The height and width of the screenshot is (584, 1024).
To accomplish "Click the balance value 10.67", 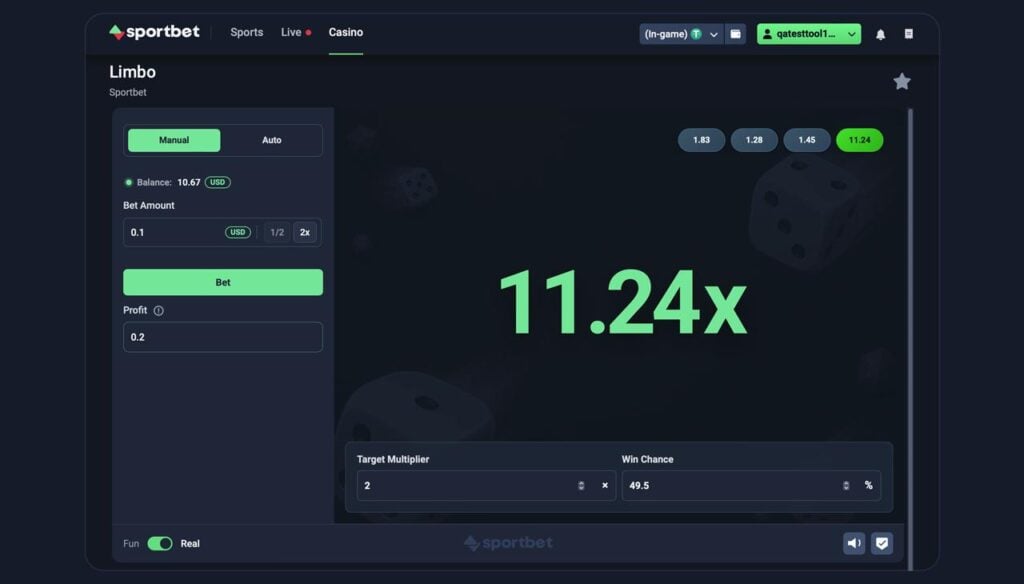I will point(189,182).
